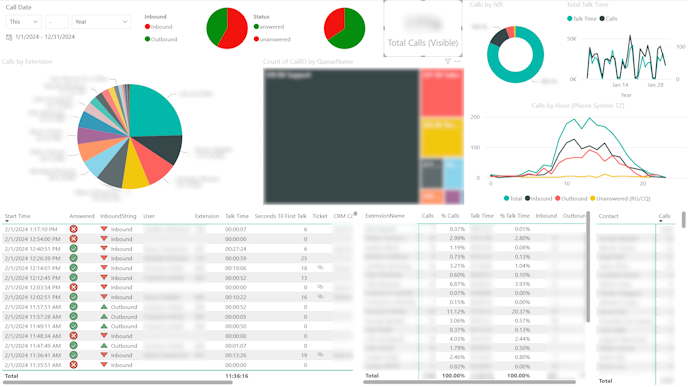The image size is (688, 387).
Task: Select the yellow tile in the QueueName treemap
Action: point(441,137)
